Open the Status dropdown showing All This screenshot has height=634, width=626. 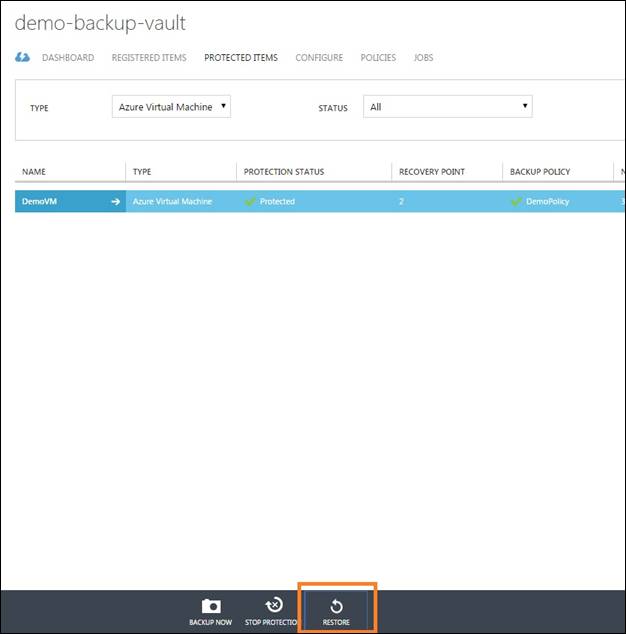coord(448,107)
